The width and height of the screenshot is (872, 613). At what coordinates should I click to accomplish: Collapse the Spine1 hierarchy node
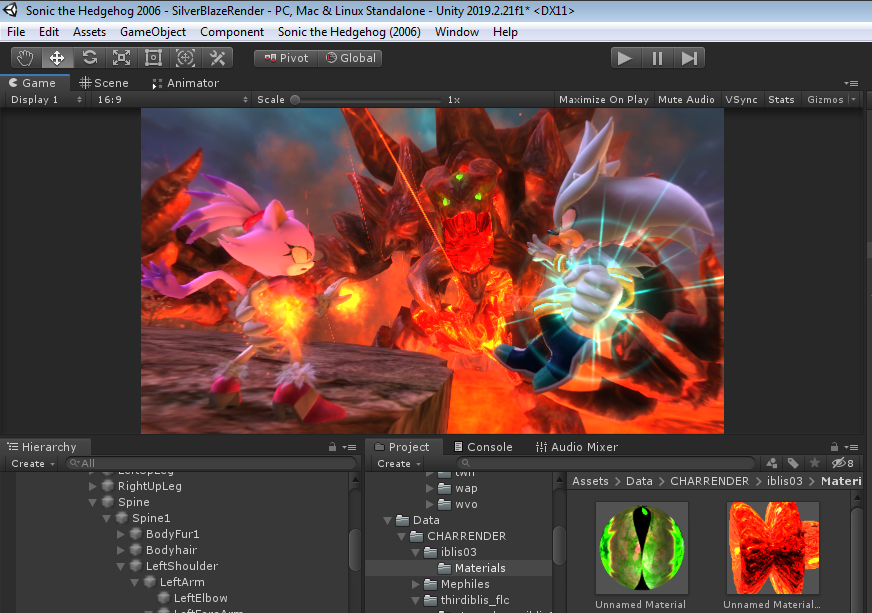point(106,518)
